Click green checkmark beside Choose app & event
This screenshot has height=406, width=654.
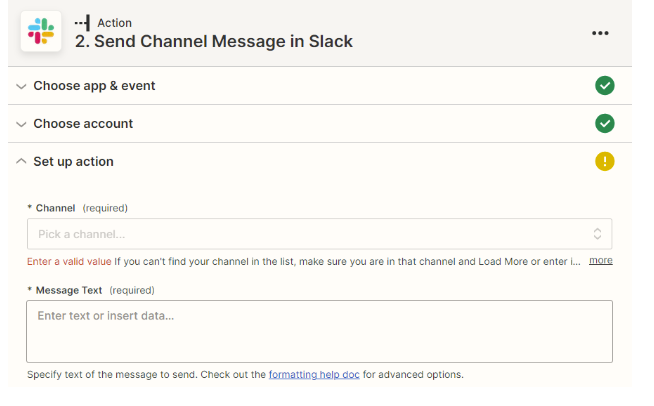click(x=604, y=86)
